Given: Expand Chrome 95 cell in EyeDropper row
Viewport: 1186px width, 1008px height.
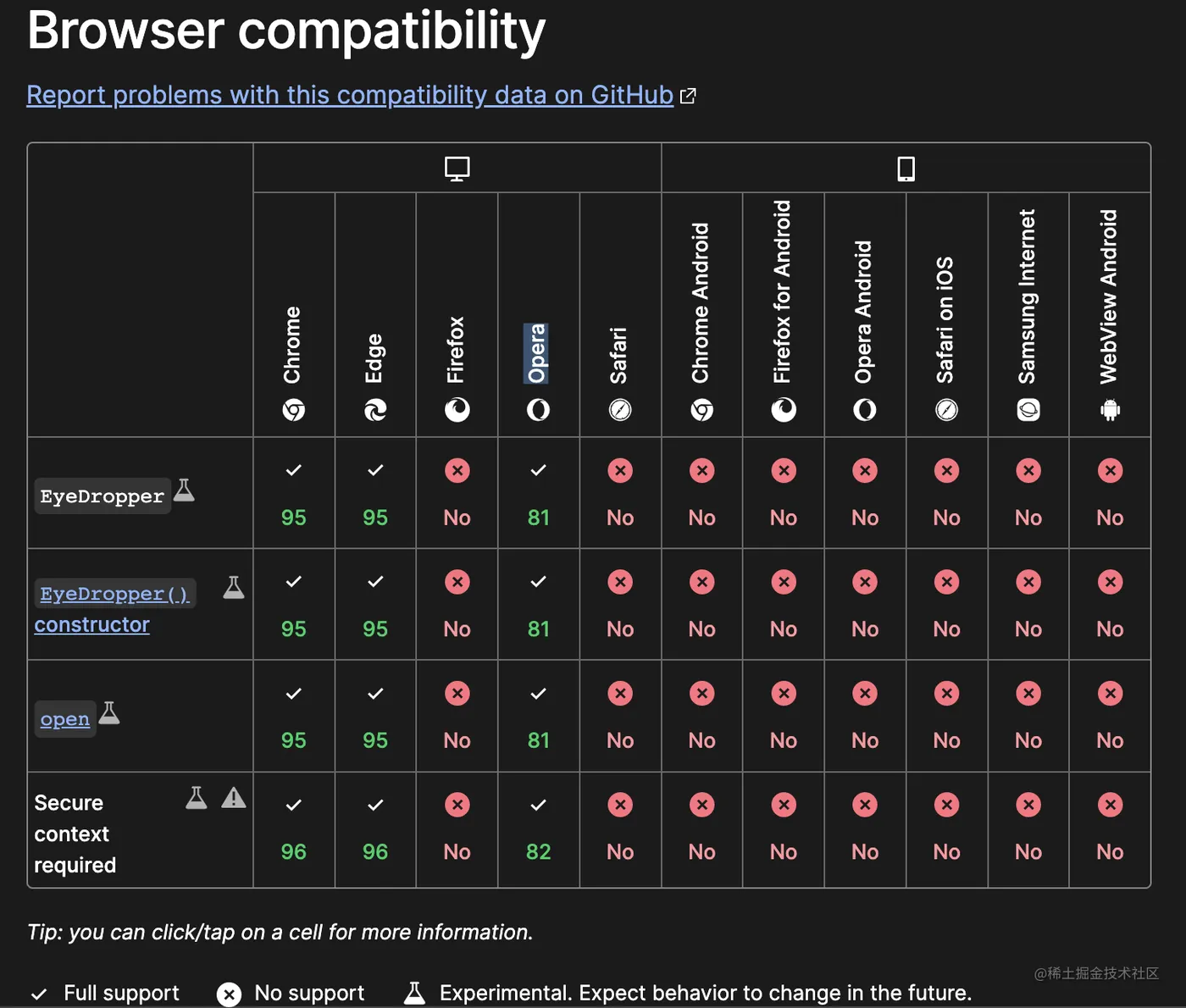Looking at the screenshot, I should (294, 493).
